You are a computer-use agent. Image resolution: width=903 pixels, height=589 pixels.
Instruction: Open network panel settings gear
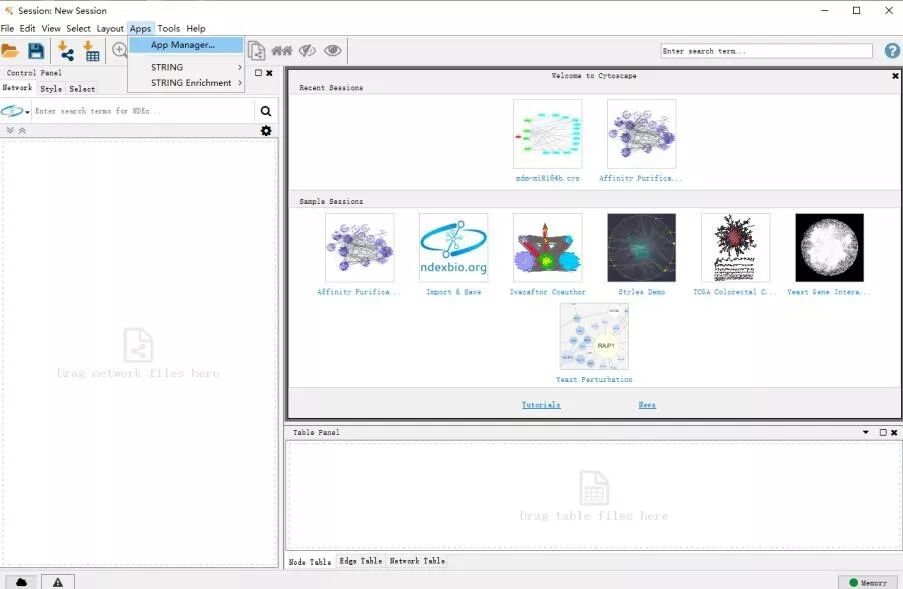266,131
